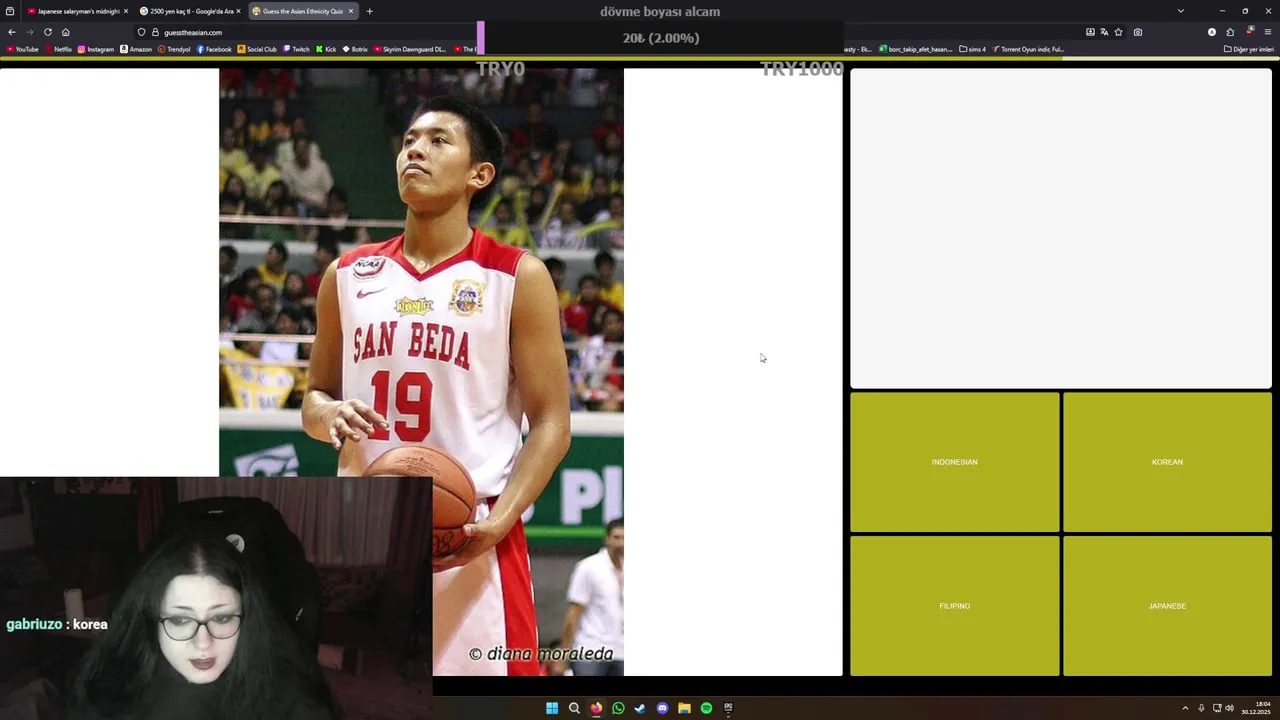This screenshot has height=720, width=1280.
Task: Open the extensions puzzle icon
Action: (x=1230, y=32)
